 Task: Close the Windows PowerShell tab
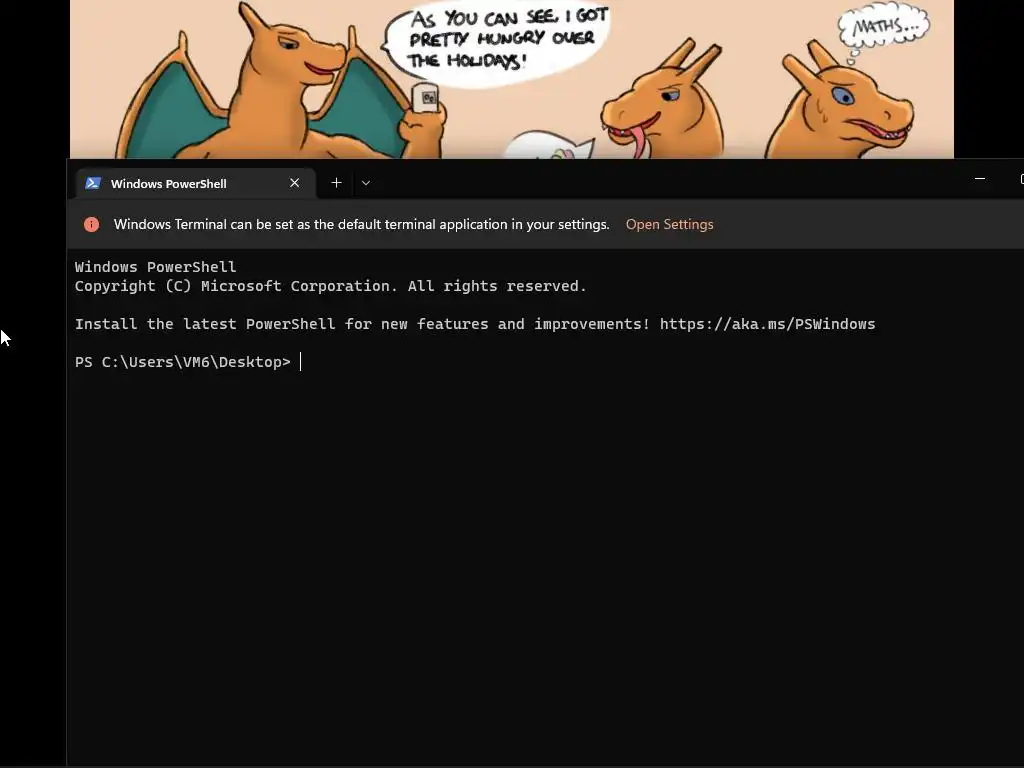pyautogui.click(x=295, y=183)
